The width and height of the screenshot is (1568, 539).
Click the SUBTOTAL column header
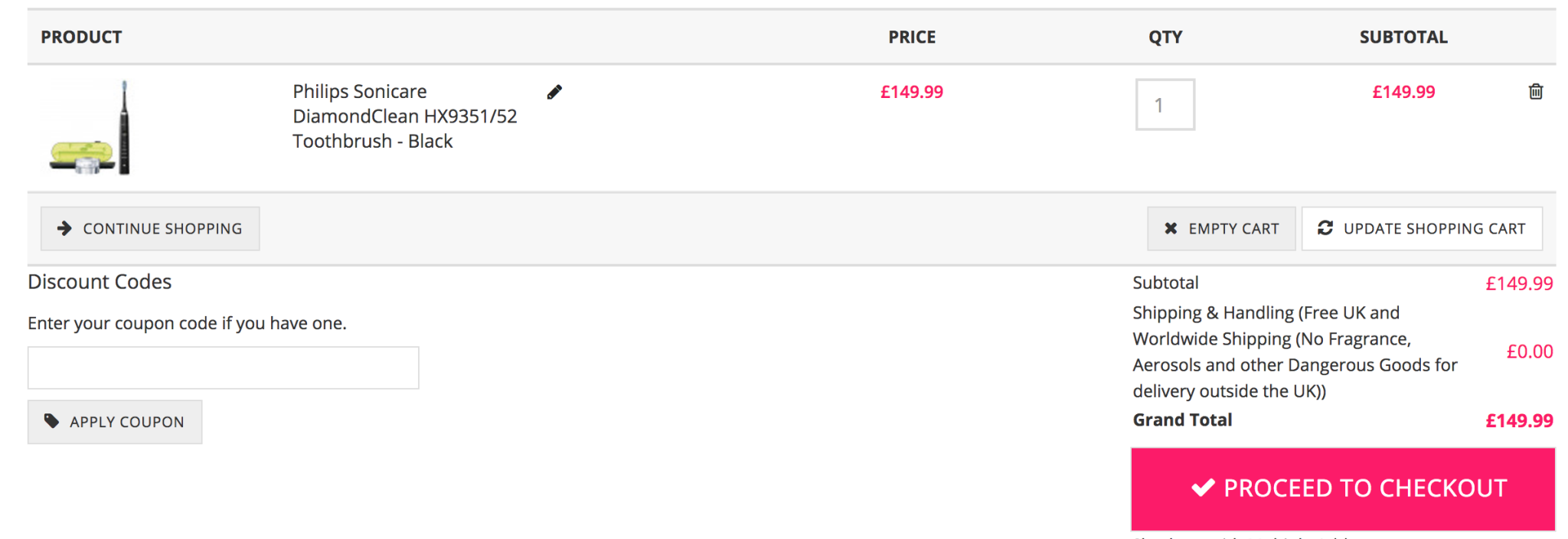(1403, 37)
